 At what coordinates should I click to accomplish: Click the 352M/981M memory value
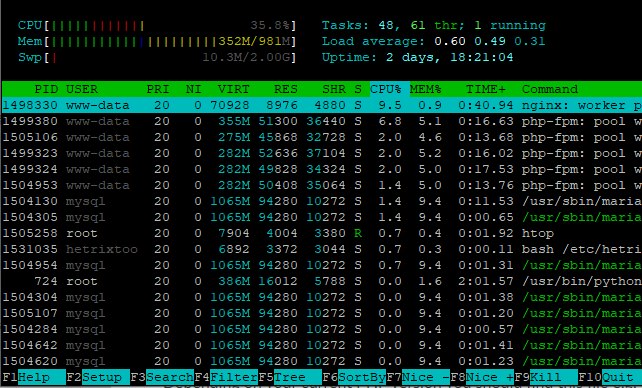click(254, 41)
